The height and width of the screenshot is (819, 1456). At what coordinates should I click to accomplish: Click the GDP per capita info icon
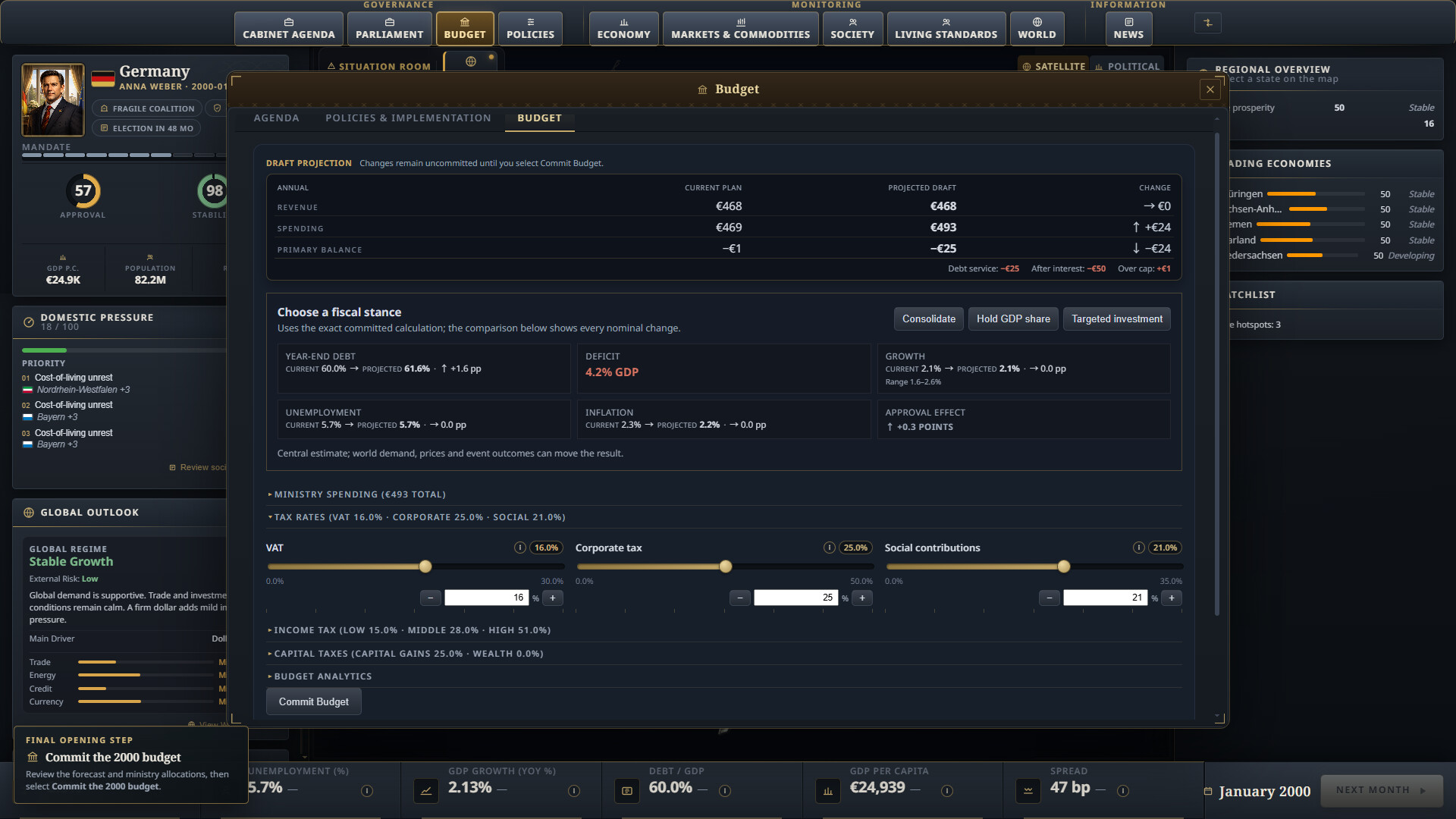pyautogui.click(x=947, y=791)
